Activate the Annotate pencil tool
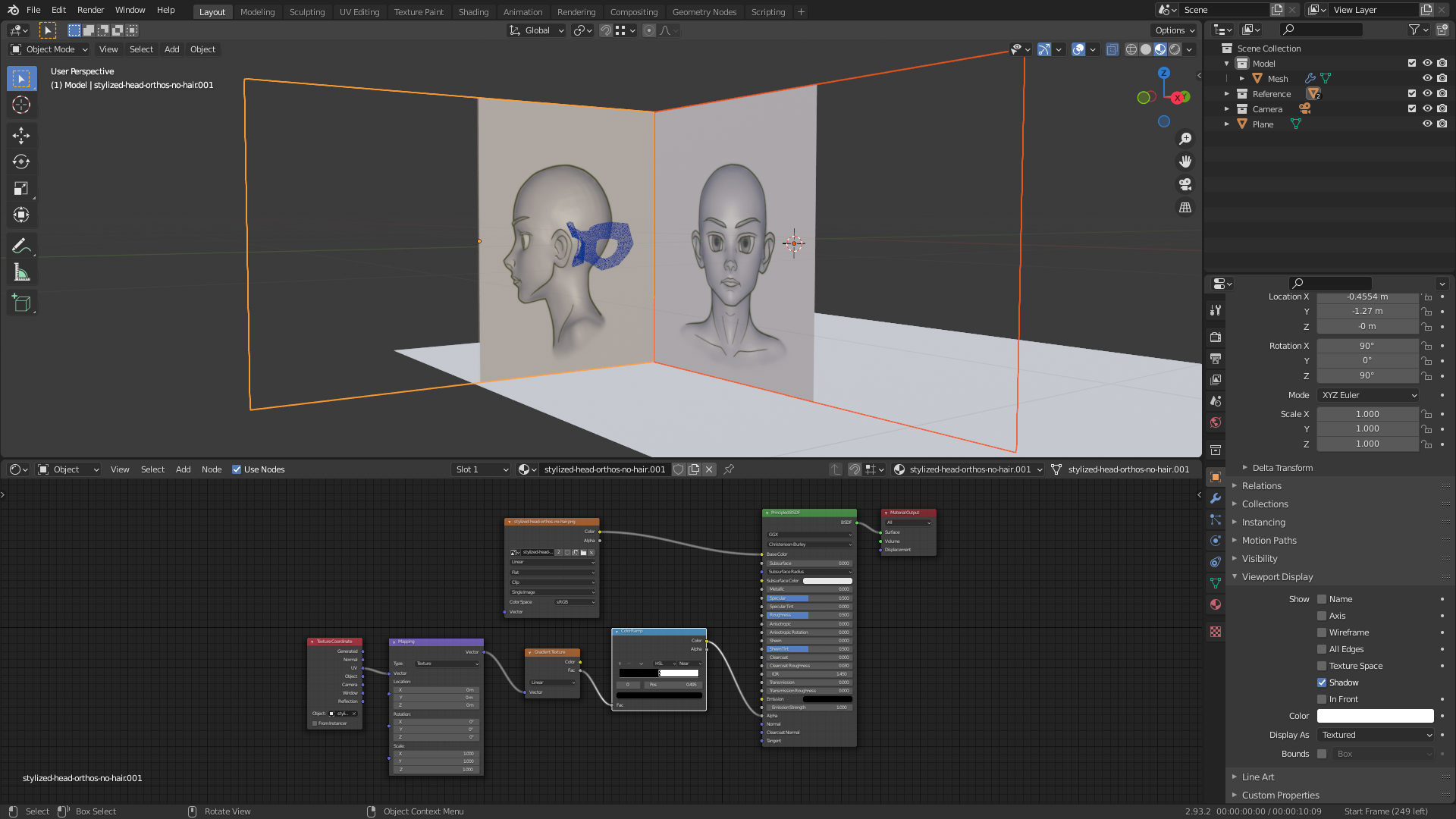This screenshot has height=819, width=1456. [x=21, y=246]
